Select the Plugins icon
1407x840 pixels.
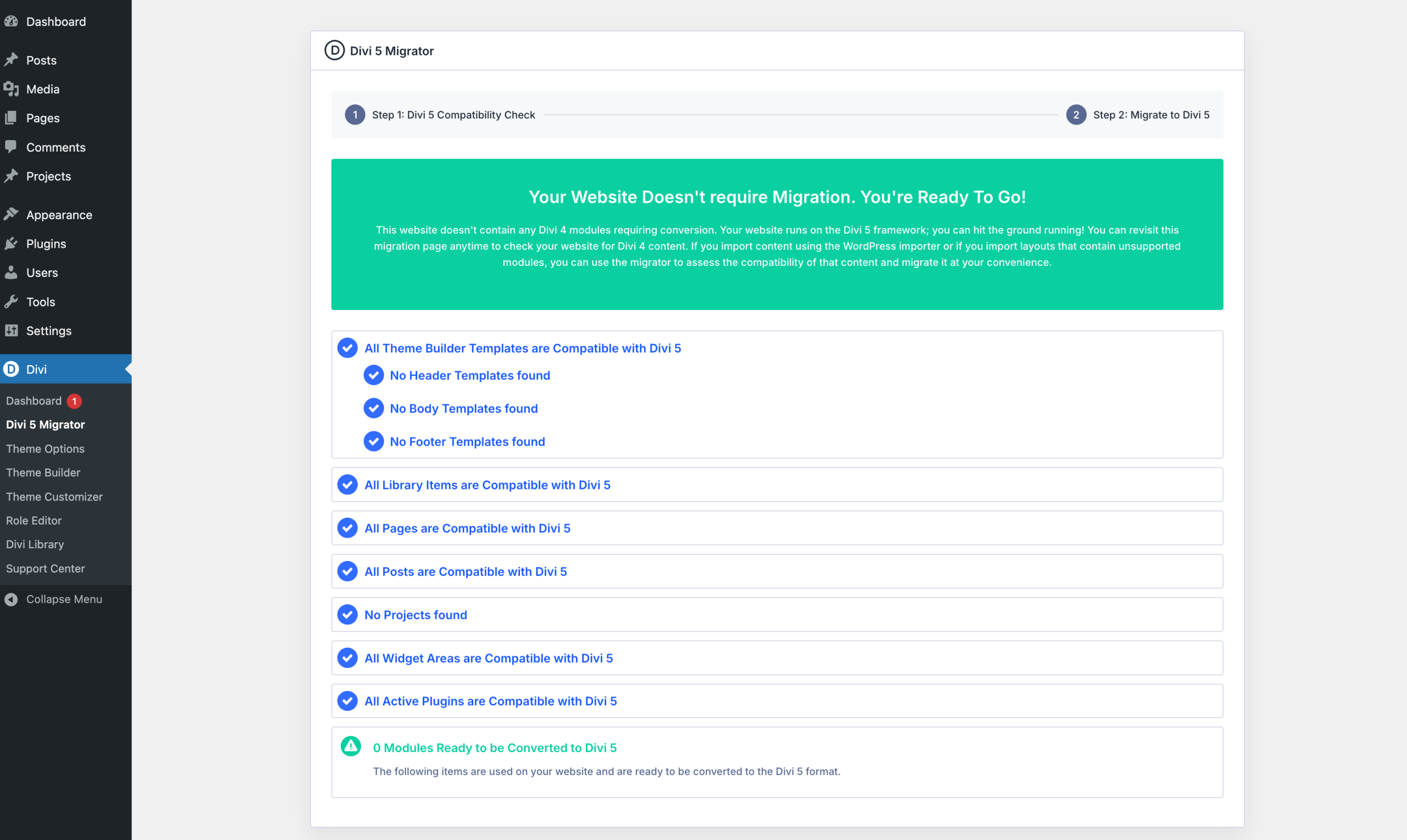(12, 243)
